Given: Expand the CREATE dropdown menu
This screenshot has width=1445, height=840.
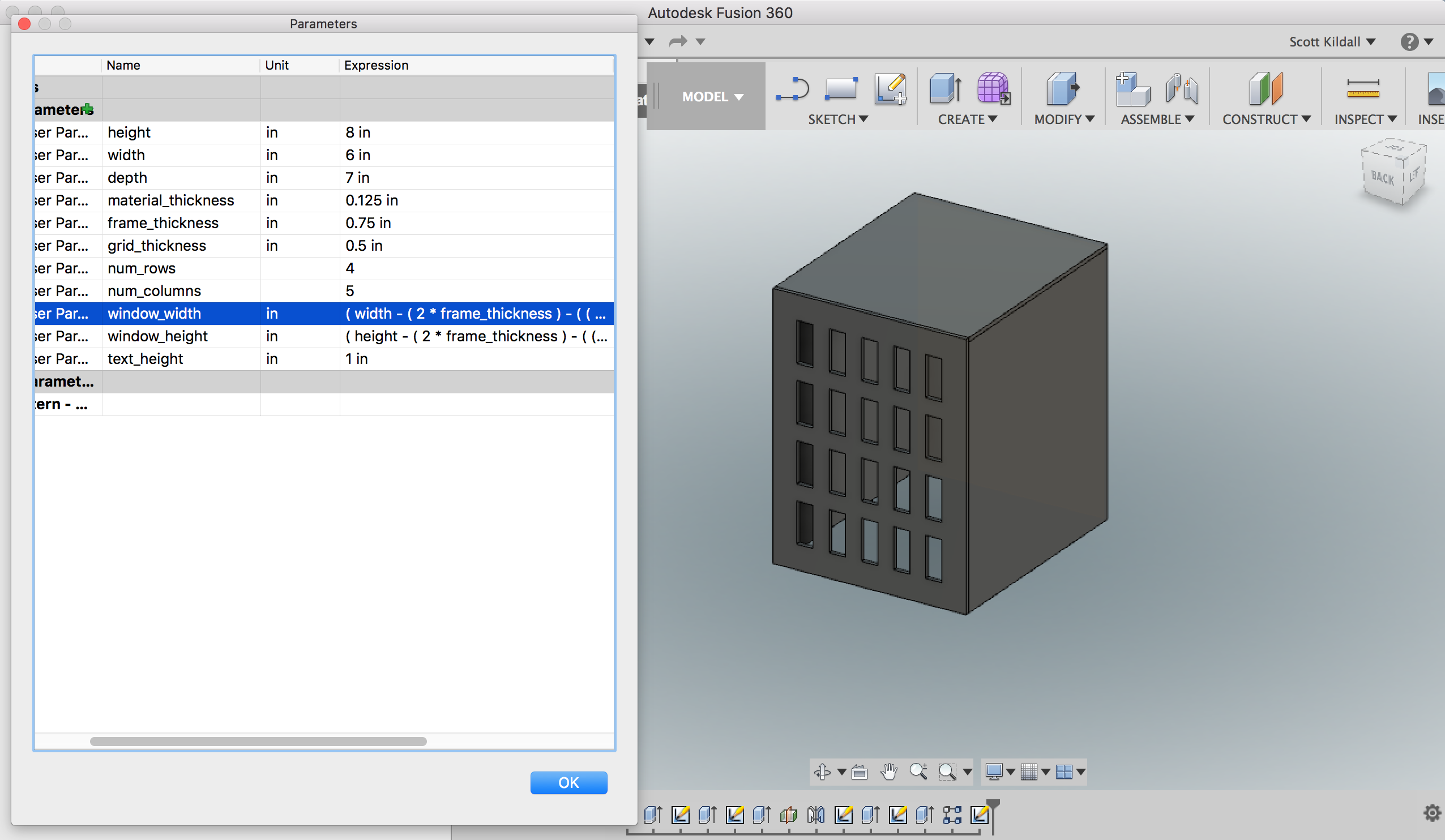Looking at the screenshot, I should tap(989, 120).
